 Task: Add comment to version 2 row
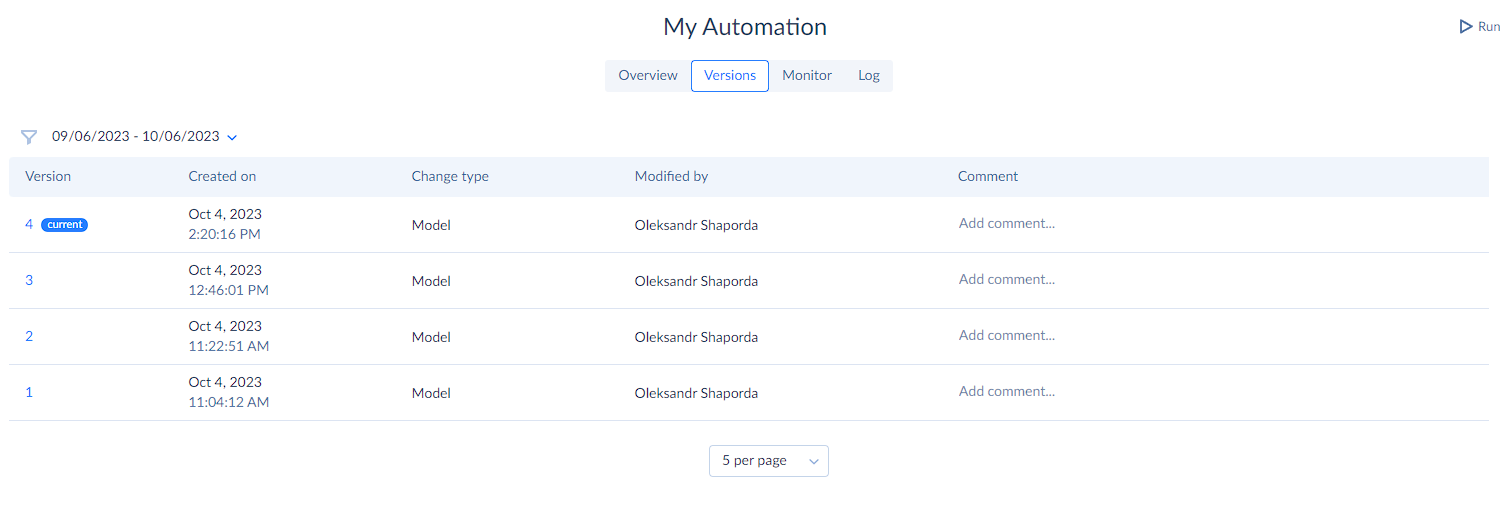point(1007,336)
